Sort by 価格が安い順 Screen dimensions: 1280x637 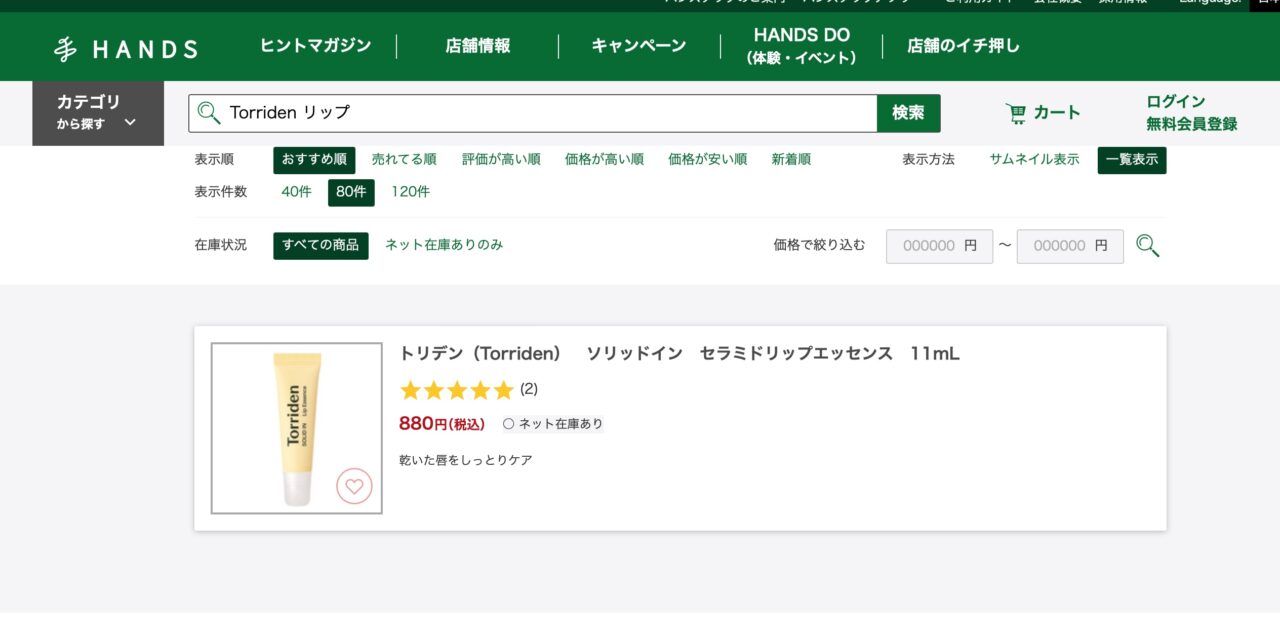click(707, 160)
